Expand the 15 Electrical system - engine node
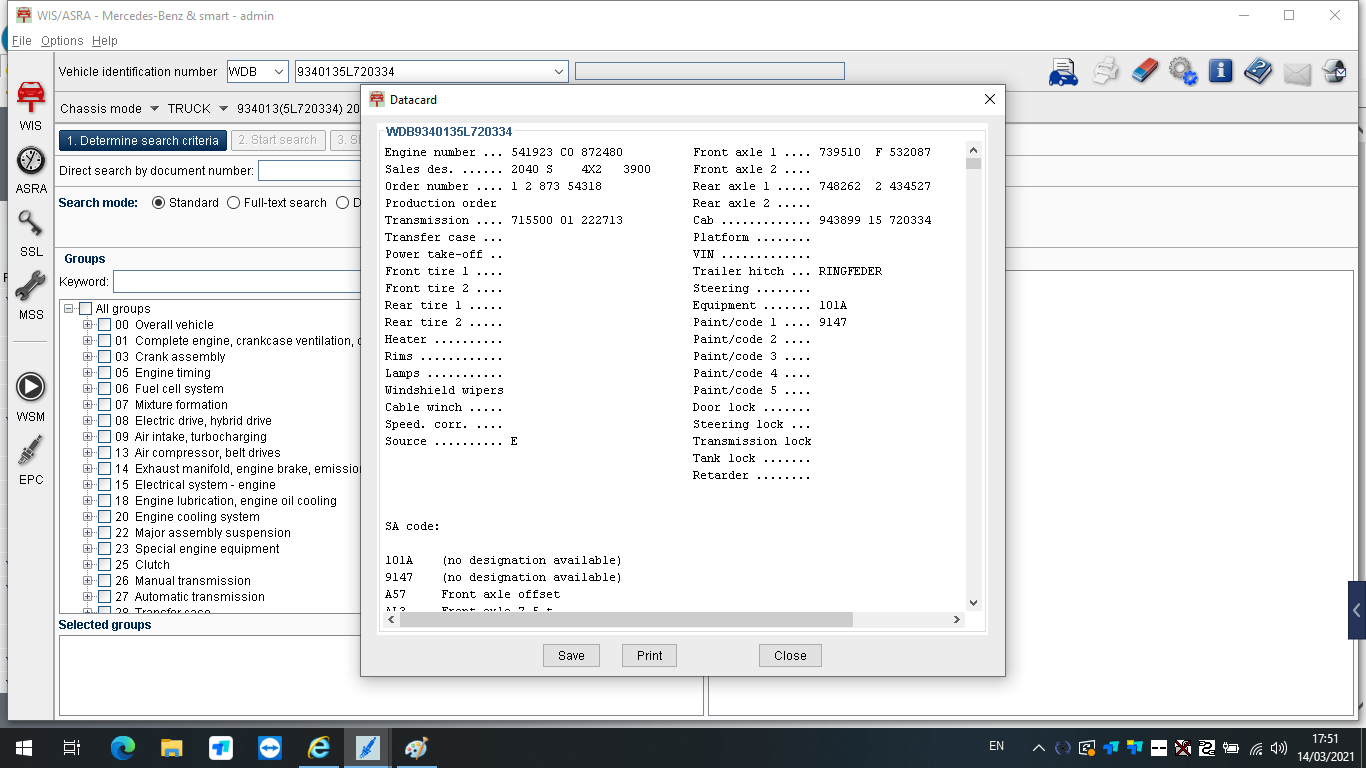Image resolution: width=1366 pixels, height=768 pixels. [88, 485]
